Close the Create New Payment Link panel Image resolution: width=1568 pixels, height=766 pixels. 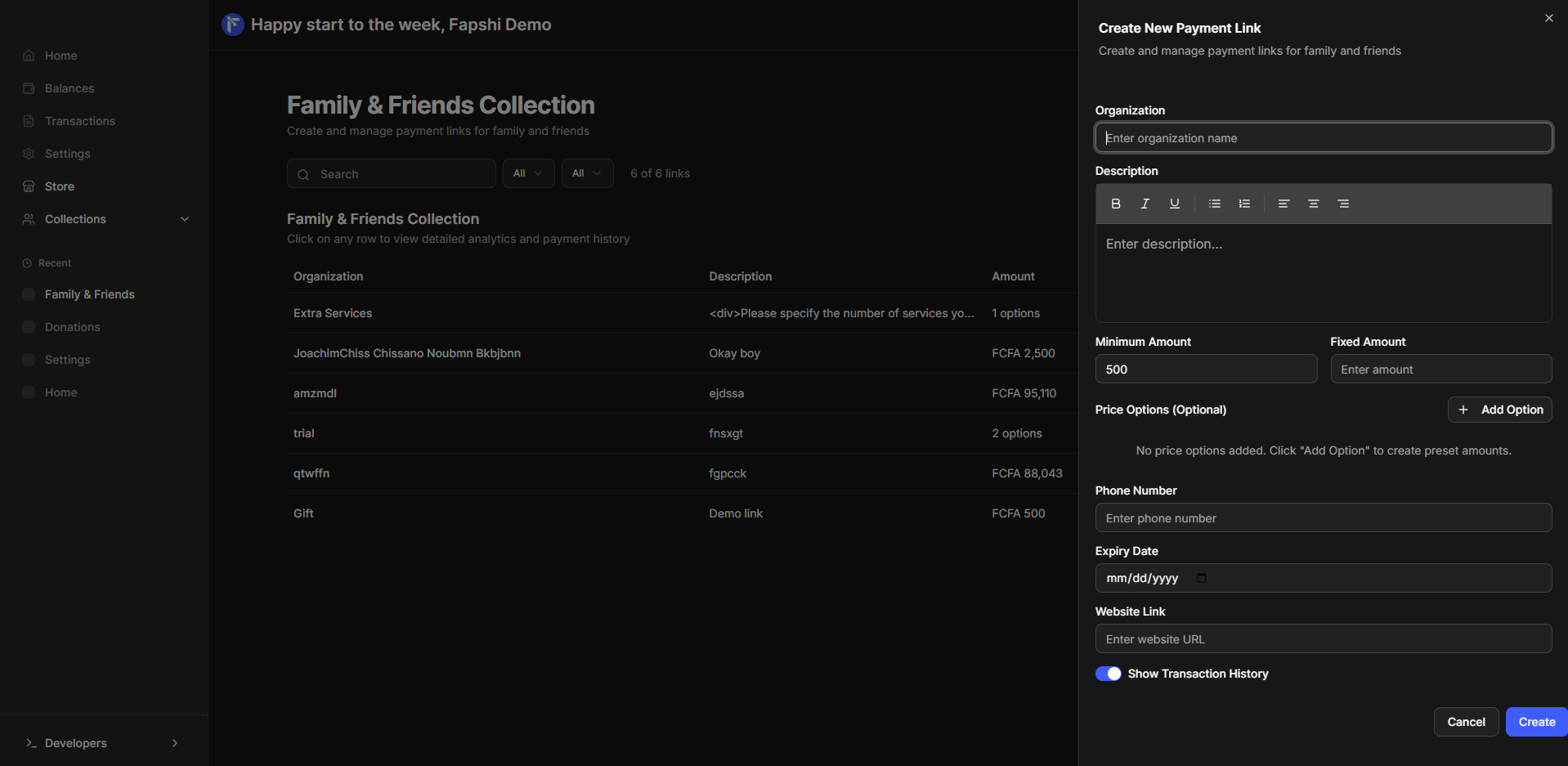point(1548,18)
